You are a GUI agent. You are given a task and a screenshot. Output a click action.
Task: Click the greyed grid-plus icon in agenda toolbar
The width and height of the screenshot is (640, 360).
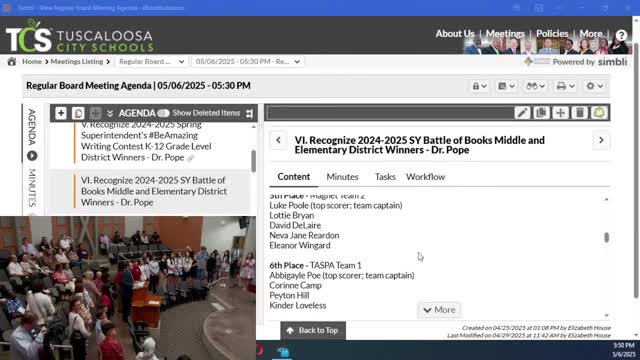click(x=96, y=113)
